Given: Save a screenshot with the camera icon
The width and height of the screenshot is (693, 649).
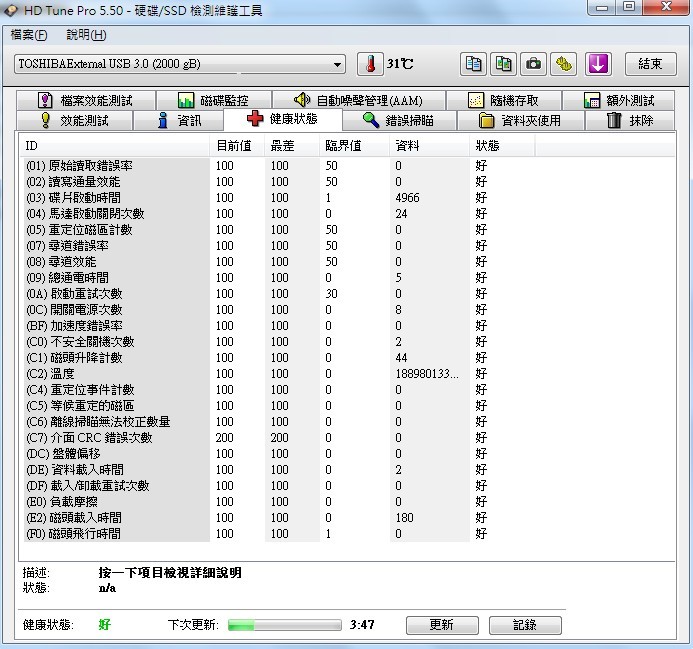Looking at the screenshot, I should [534, 64].
